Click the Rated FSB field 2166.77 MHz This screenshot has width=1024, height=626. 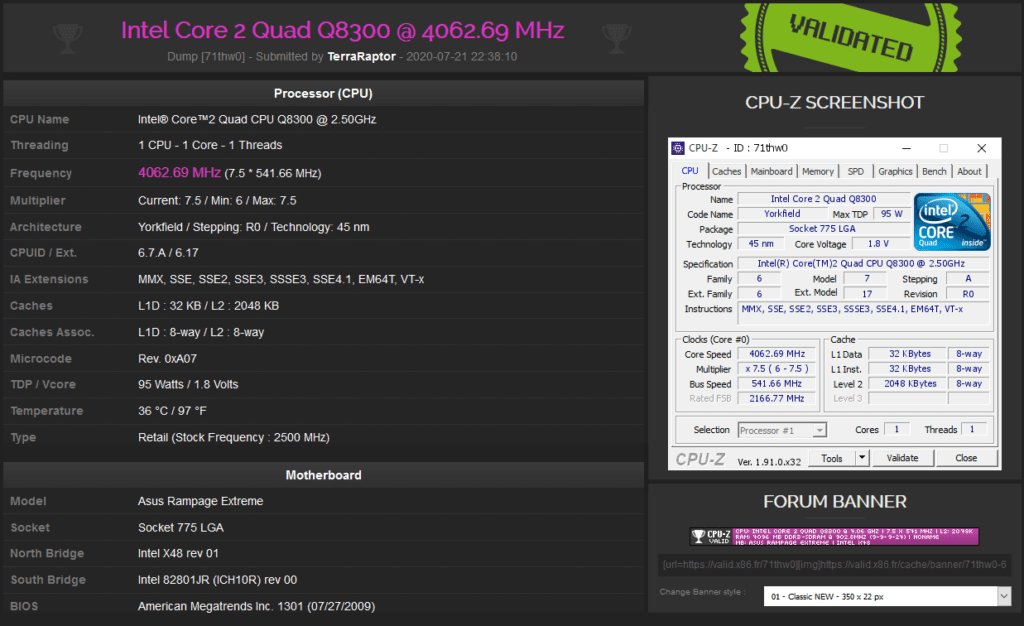coord(776,398)
